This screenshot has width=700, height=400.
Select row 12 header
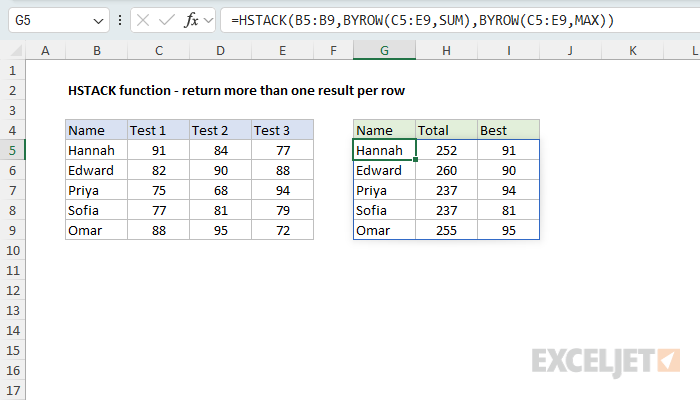click(12, 291)
